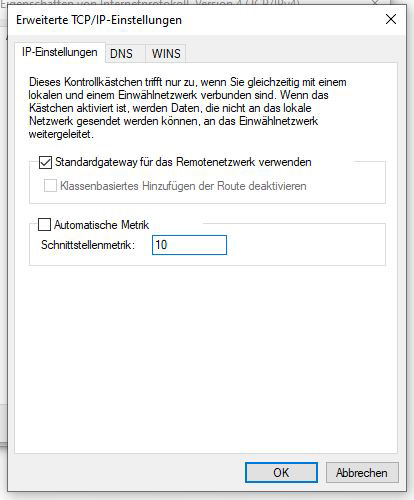Tick the Klassenbasiertes Hinzufügen der Route checkbox

[x=50, y=186]
